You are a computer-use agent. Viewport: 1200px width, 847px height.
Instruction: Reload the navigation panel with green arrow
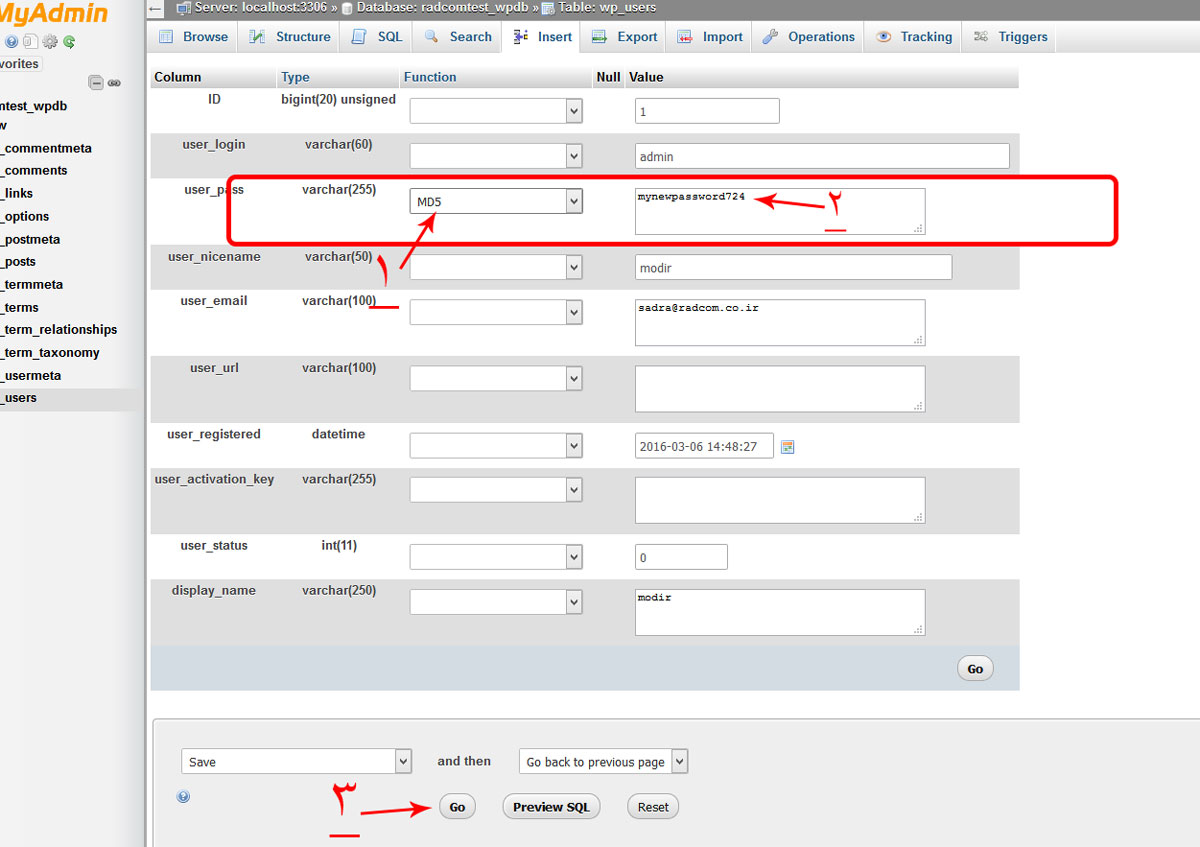69,42
